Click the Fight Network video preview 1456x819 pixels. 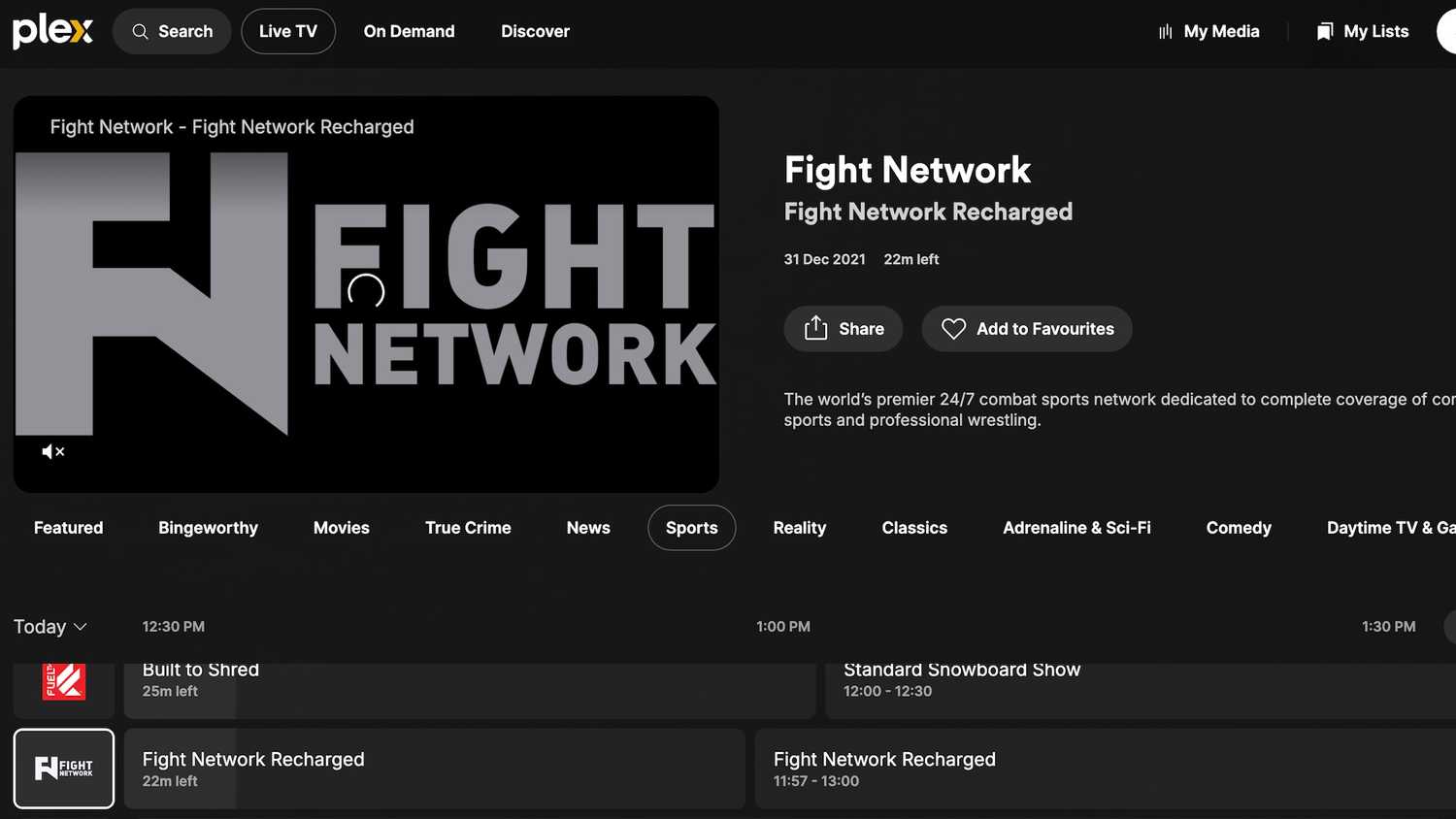(x=366, y=294)
